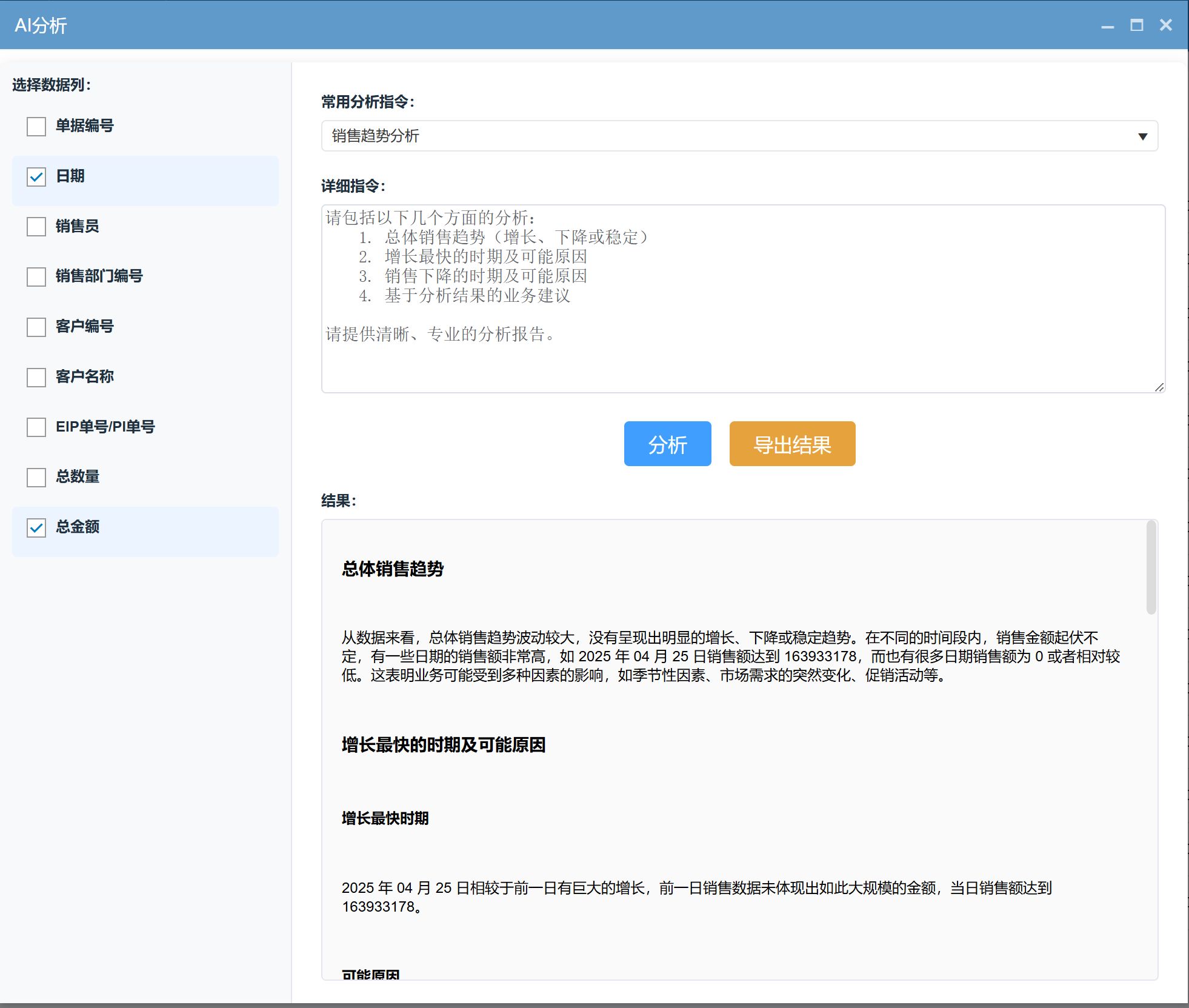
Task: Click the results panel scrollbar thumb
Action: tap(1151, 567)
